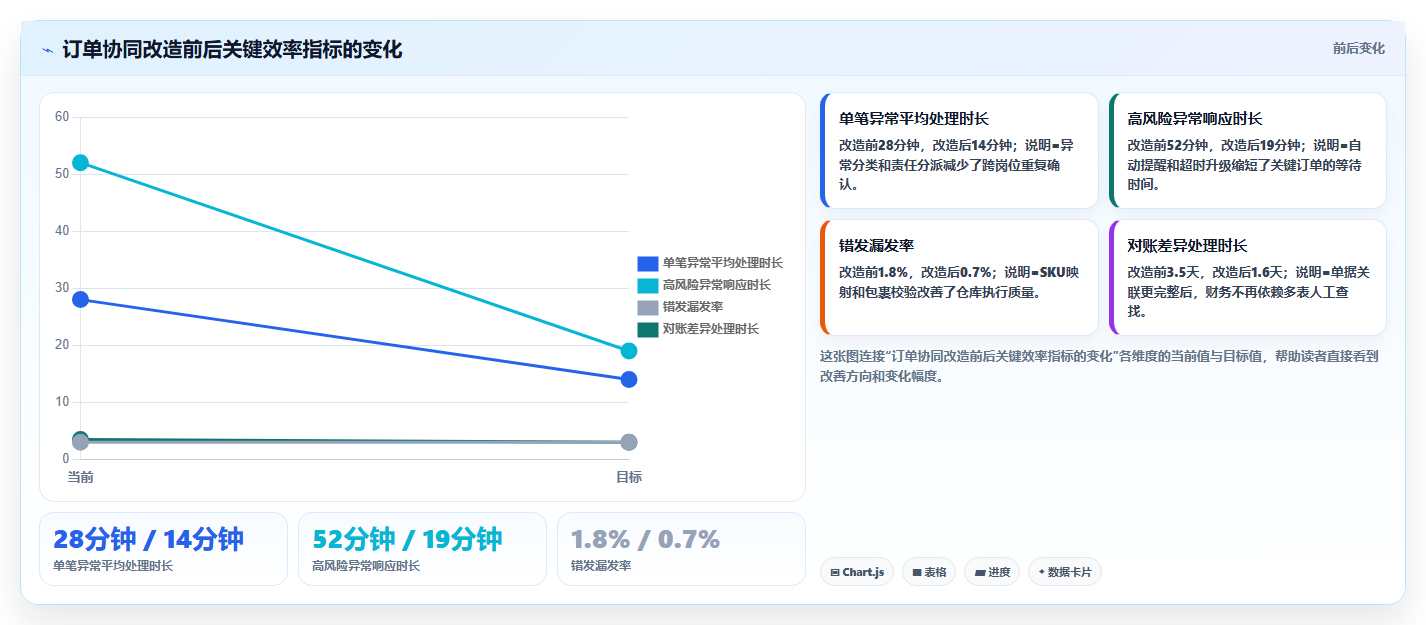This screenshot has width=1426, height=625.
Task: Click the 目标 axis label
Action: click(x=629, y=477)
